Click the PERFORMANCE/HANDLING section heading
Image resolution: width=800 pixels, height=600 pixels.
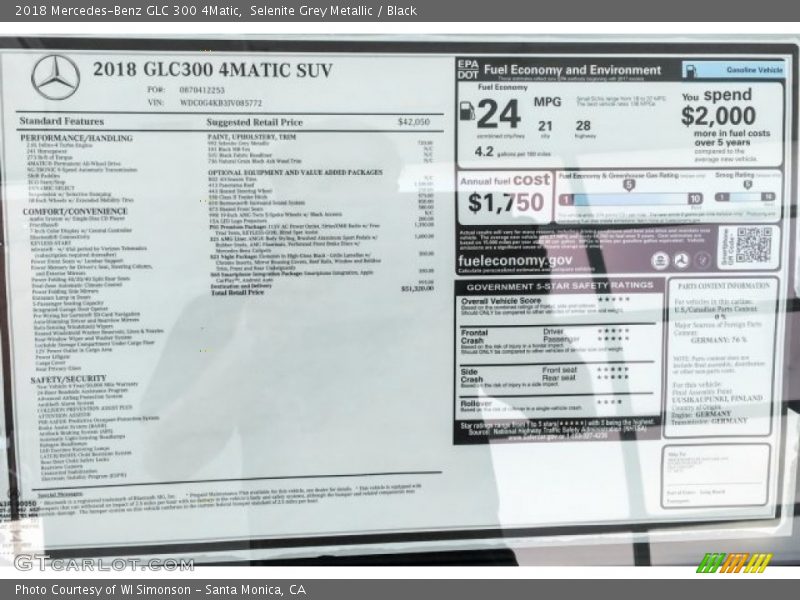point(76,138)
